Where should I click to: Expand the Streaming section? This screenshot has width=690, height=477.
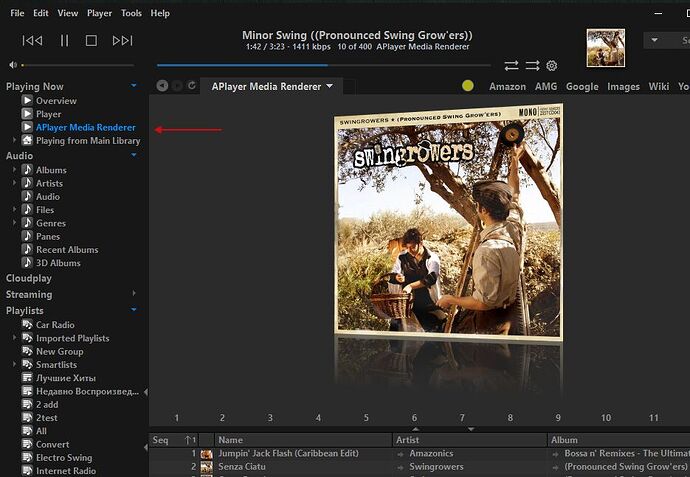pos(134,294)
